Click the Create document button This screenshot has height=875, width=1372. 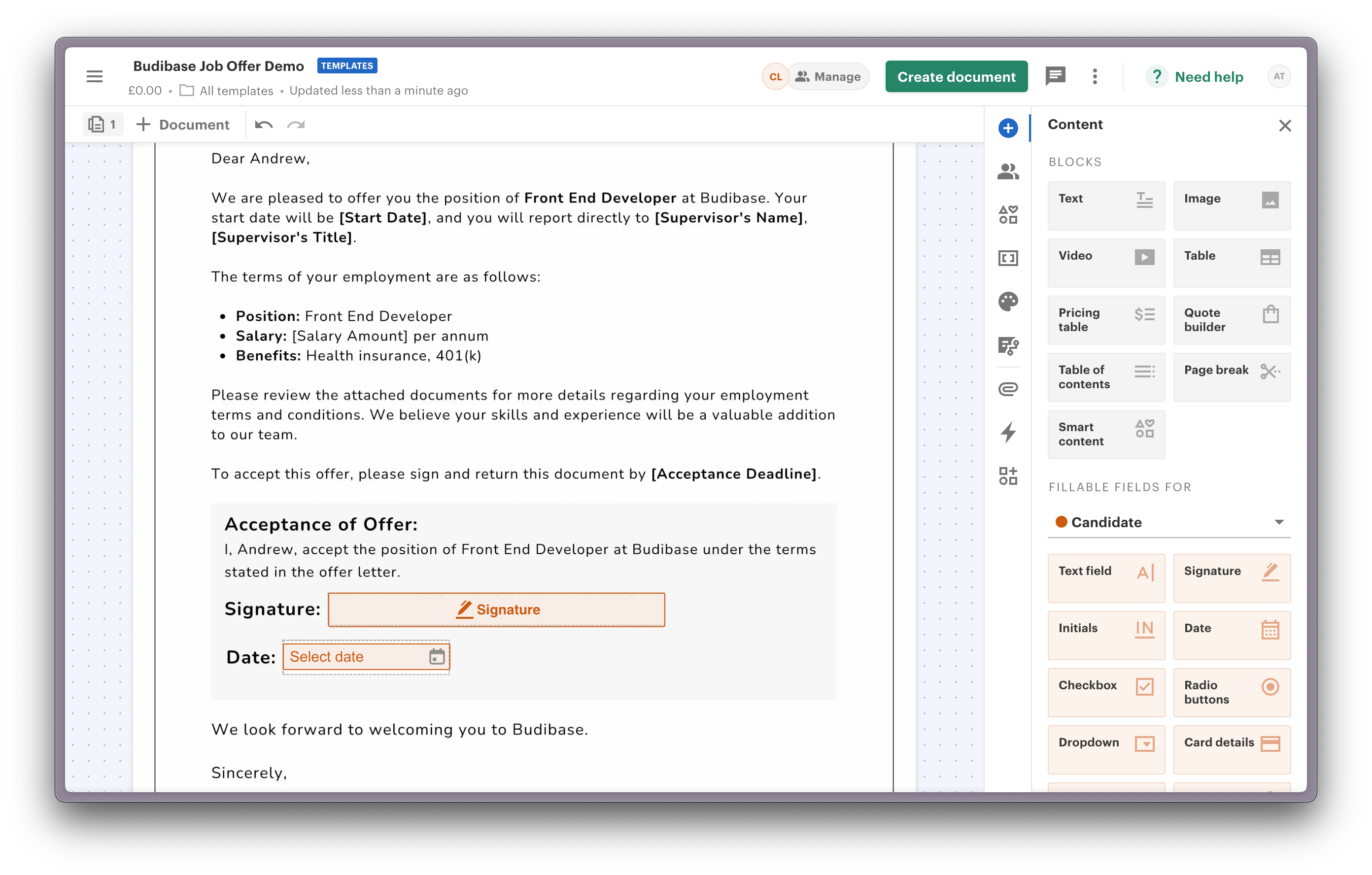pos(956,76)
